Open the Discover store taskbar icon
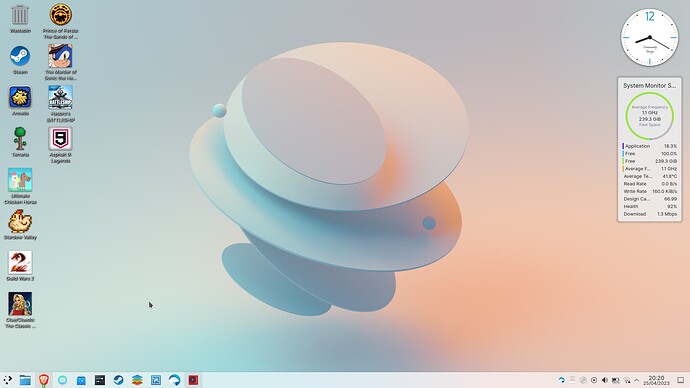The image size is (690, 388). click(81, 380)
